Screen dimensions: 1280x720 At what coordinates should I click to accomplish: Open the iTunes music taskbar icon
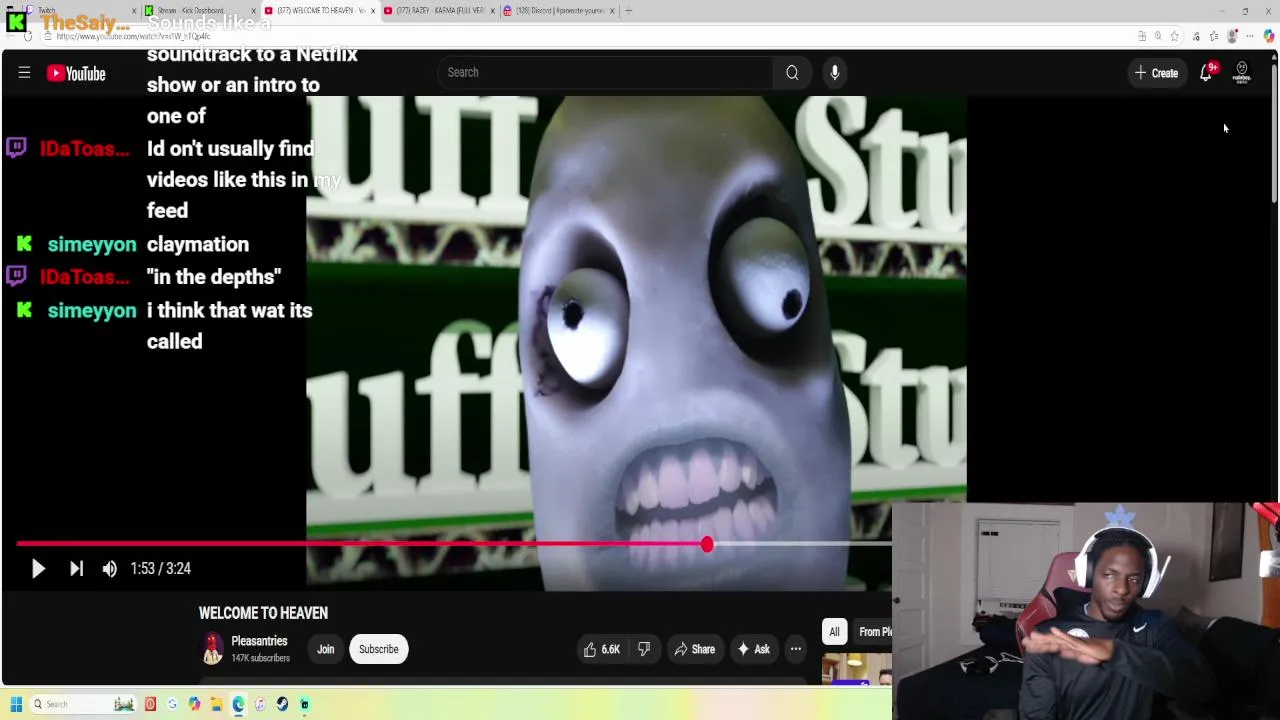260,704
